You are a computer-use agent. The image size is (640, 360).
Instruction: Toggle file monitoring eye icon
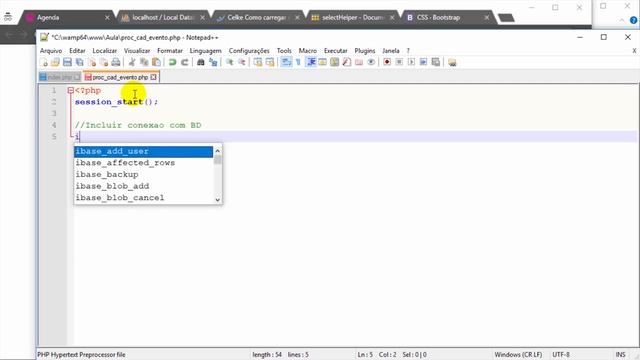(x=371, y=62)
